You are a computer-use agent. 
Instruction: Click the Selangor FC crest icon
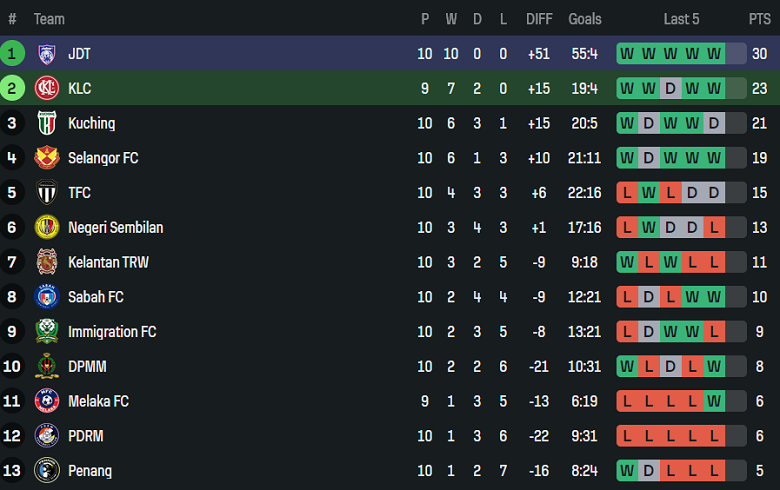(x=47, y=158)
